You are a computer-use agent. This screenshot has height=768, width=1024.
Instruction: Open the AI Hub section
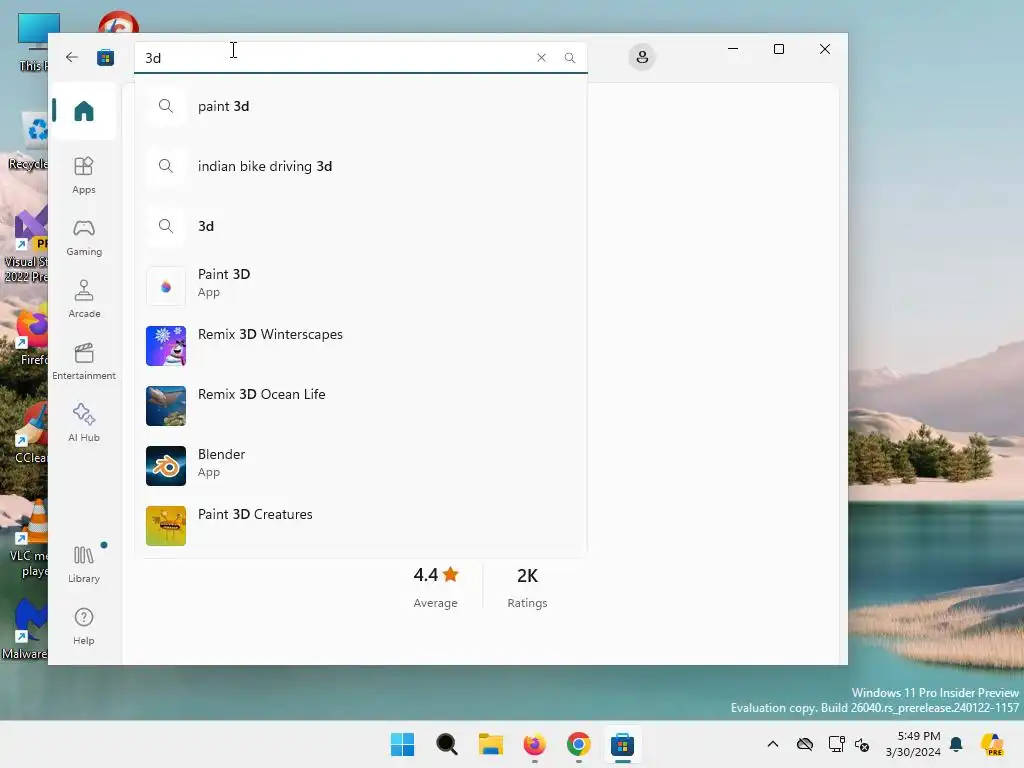(84, 423)
